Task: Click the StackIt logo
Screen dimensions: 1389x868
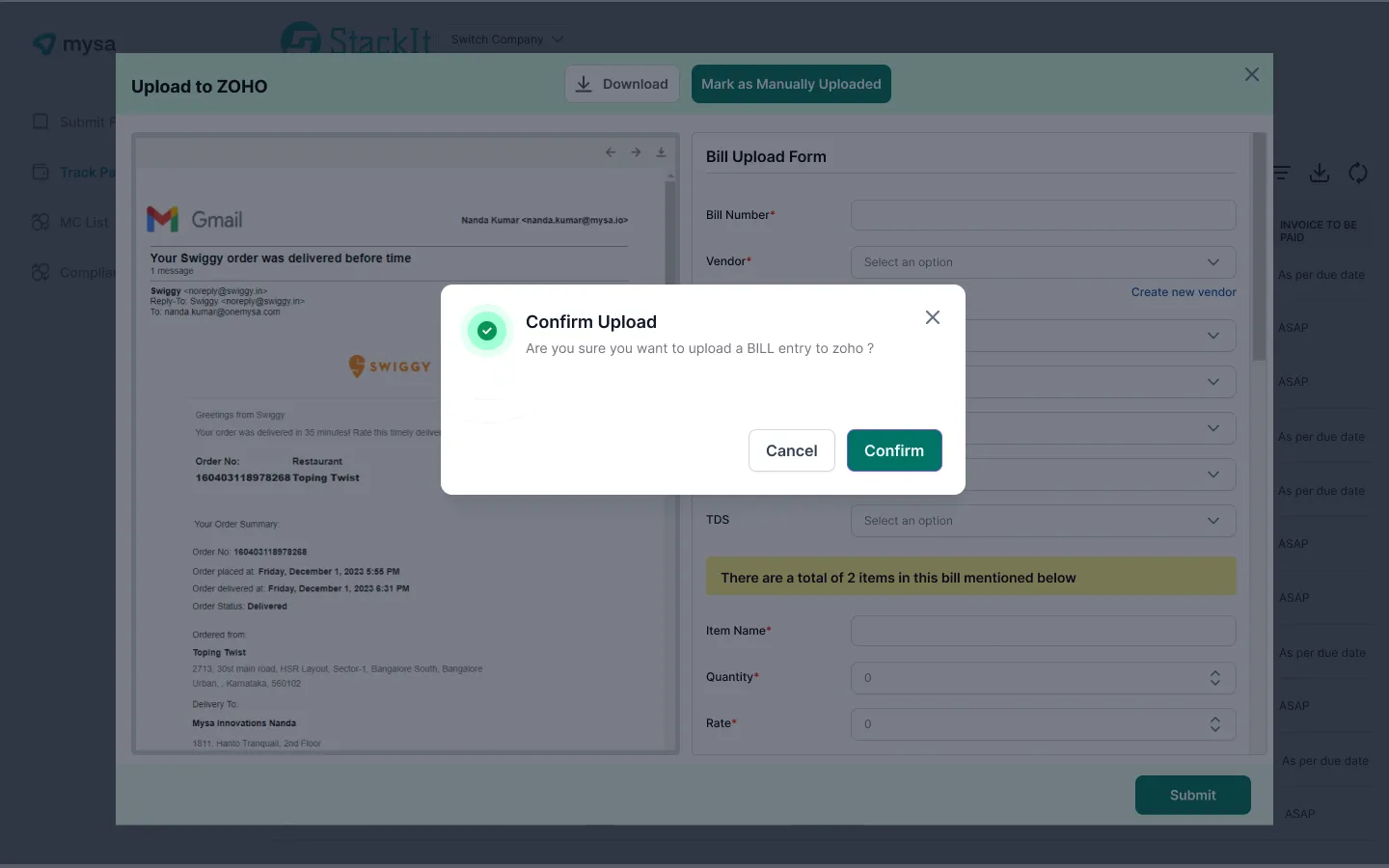Action: coord(357,39)
